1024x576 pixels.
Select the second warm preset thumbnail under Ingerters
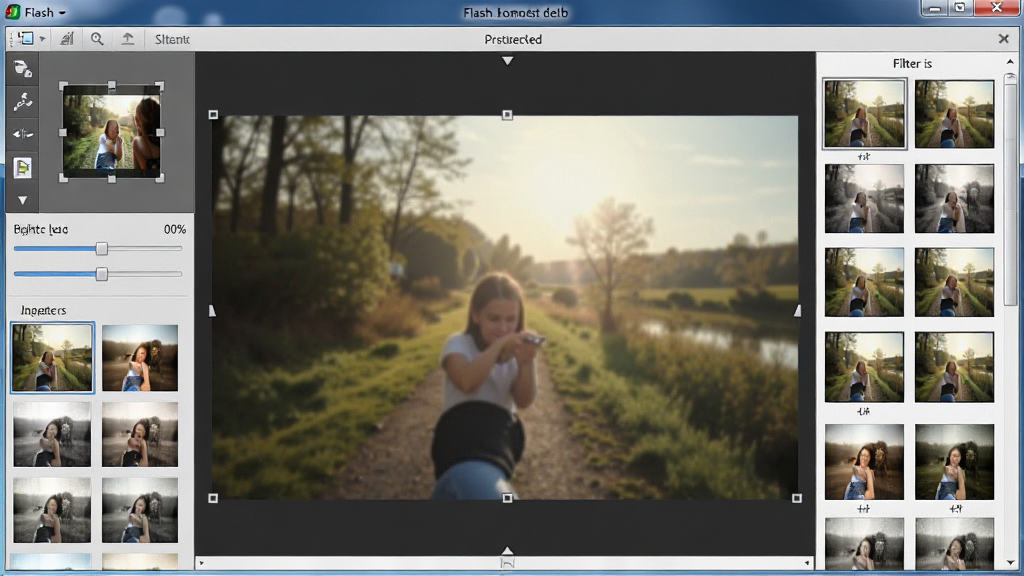(x=140, y=358)
